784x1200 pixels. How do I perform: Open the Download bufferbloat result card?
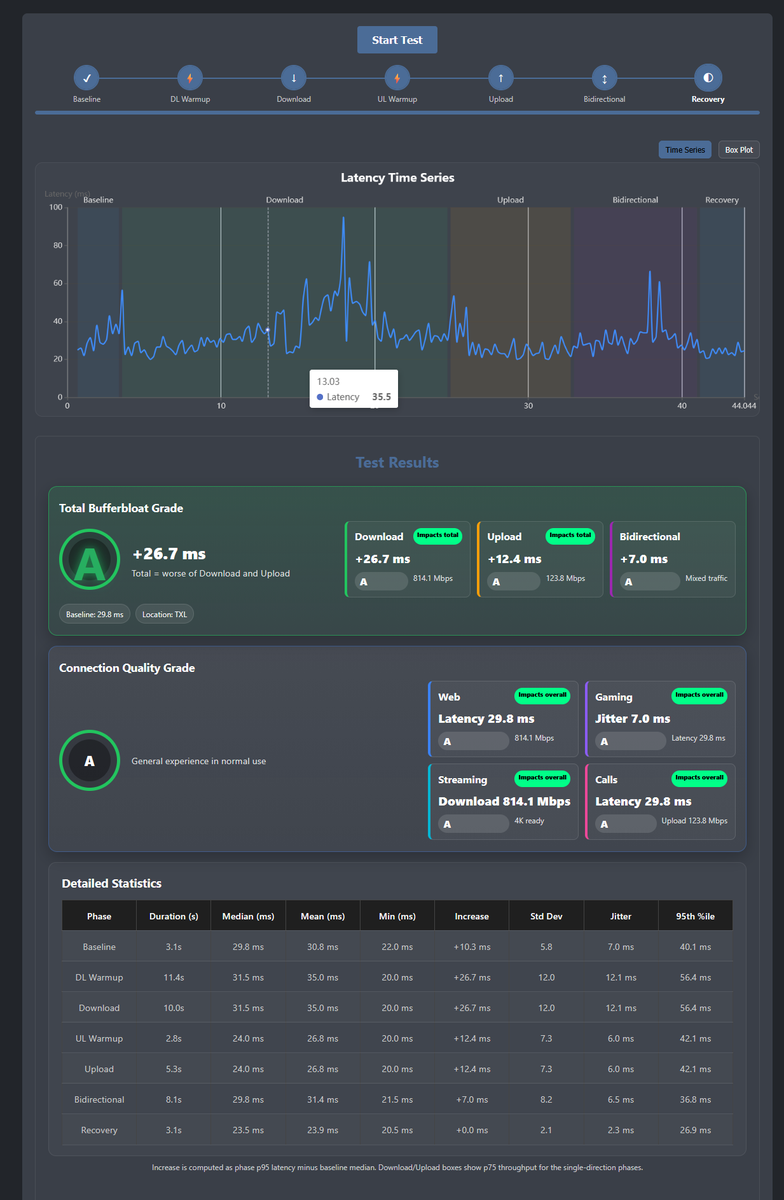pos(407,559)
